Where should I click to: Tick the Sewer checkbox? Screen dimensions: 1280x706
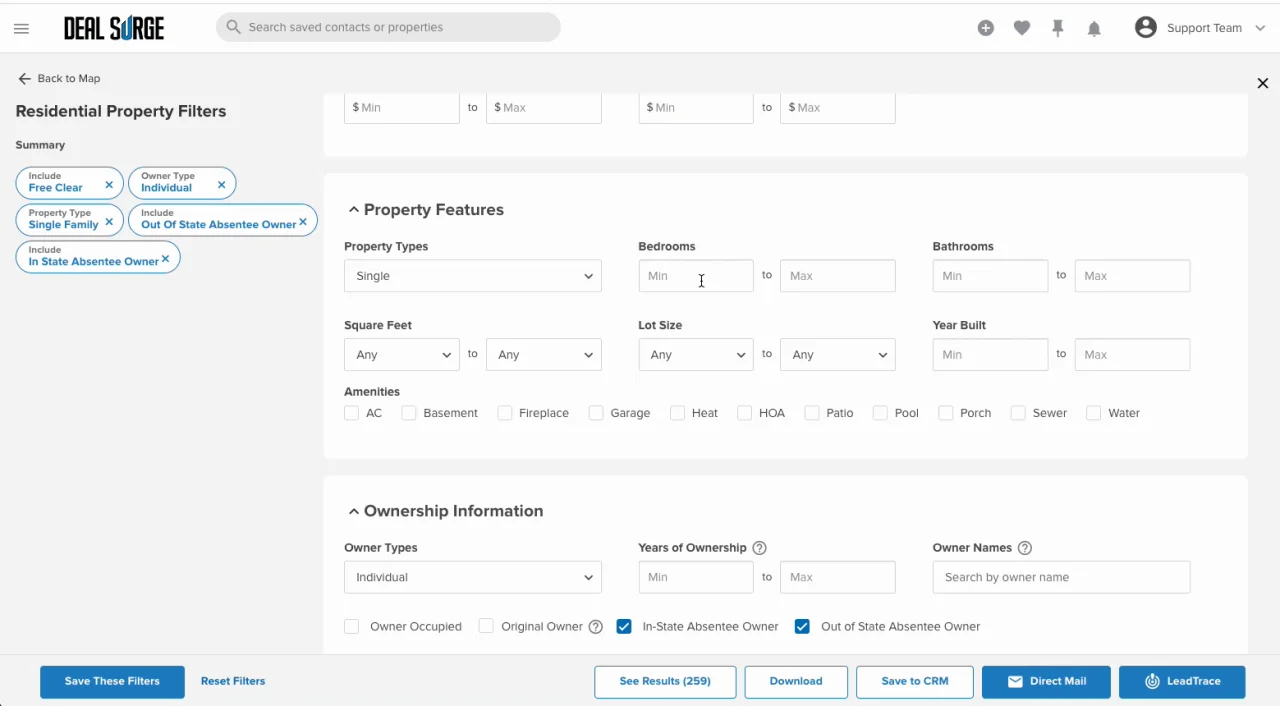(1018, 413)
